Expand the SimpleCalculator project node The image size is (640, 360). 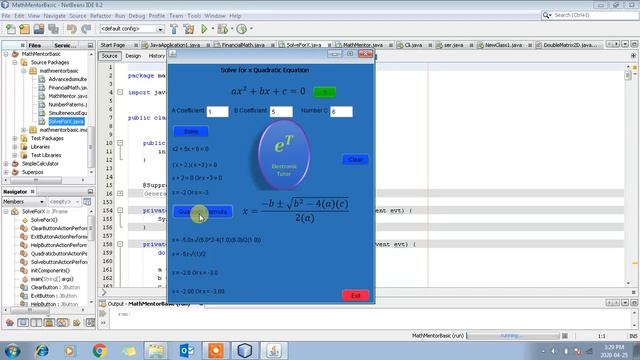tap(6, 164)
